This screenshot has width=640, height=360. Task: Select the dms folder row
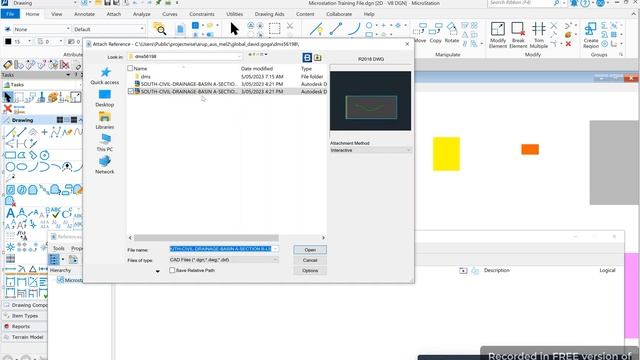227,76
